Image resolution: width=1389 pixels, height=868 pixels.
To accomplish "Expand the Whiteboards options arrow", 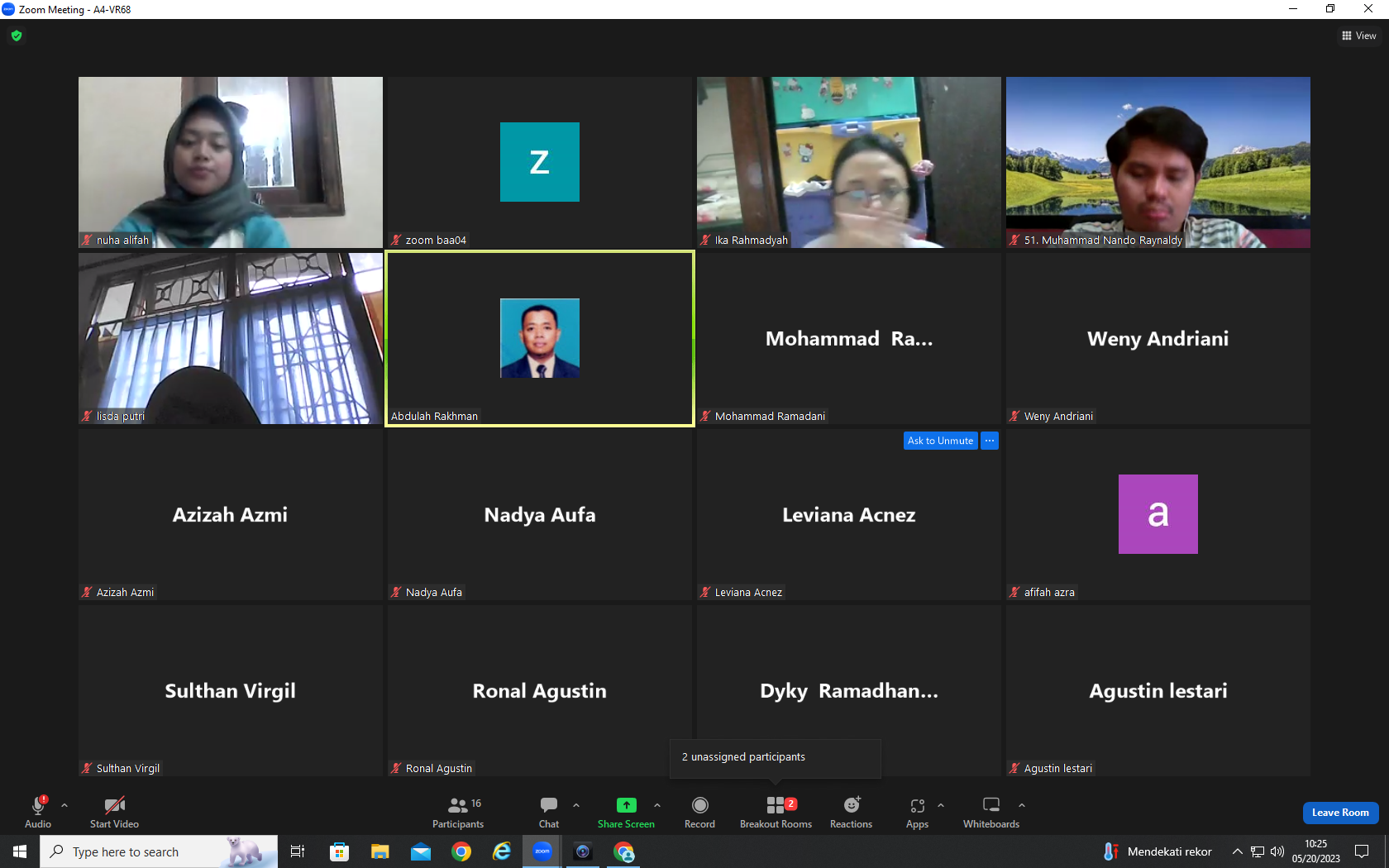I will [1022, 804].
